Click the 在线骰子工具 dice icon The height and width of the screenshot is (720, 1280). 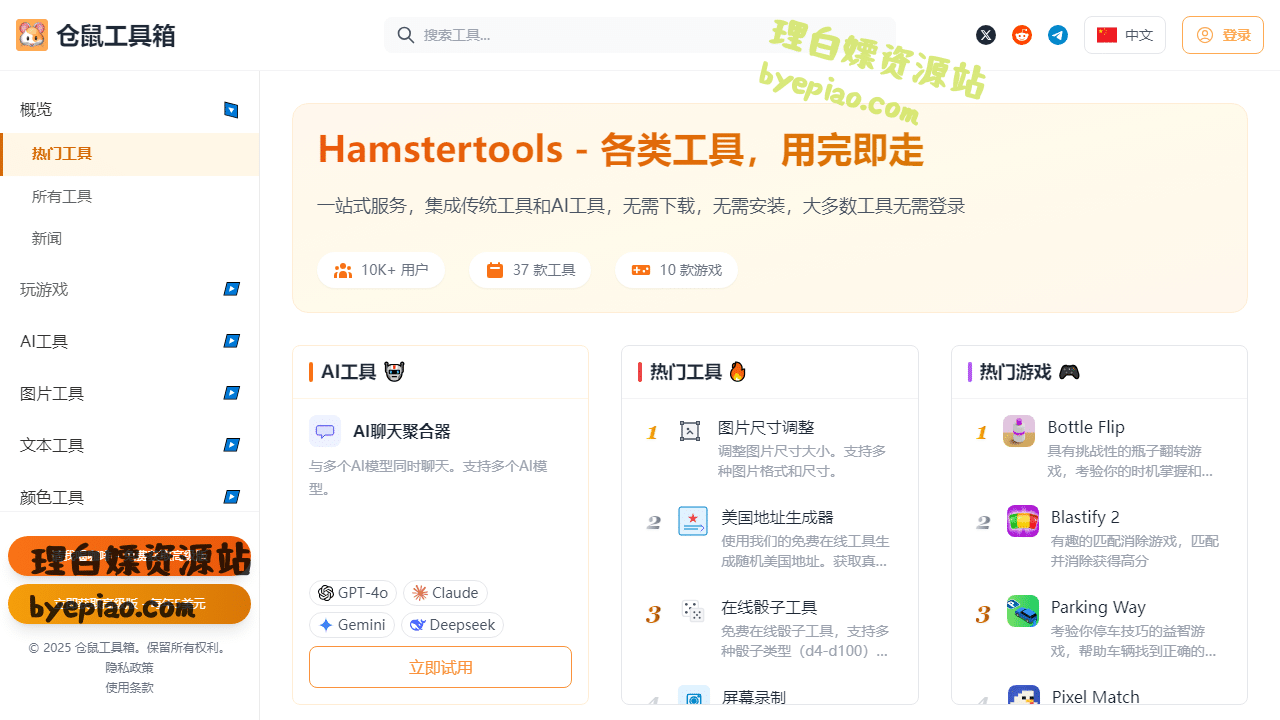click(693, 610)
